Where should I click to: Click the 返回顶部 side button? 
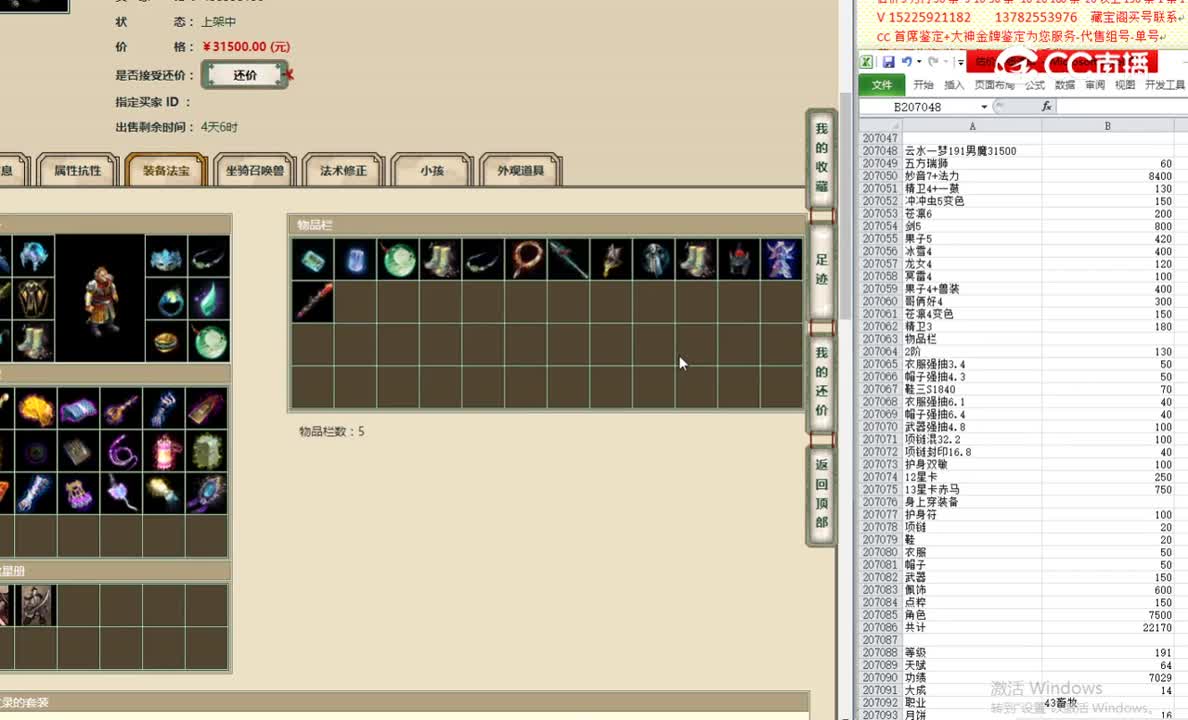[821, 493]
